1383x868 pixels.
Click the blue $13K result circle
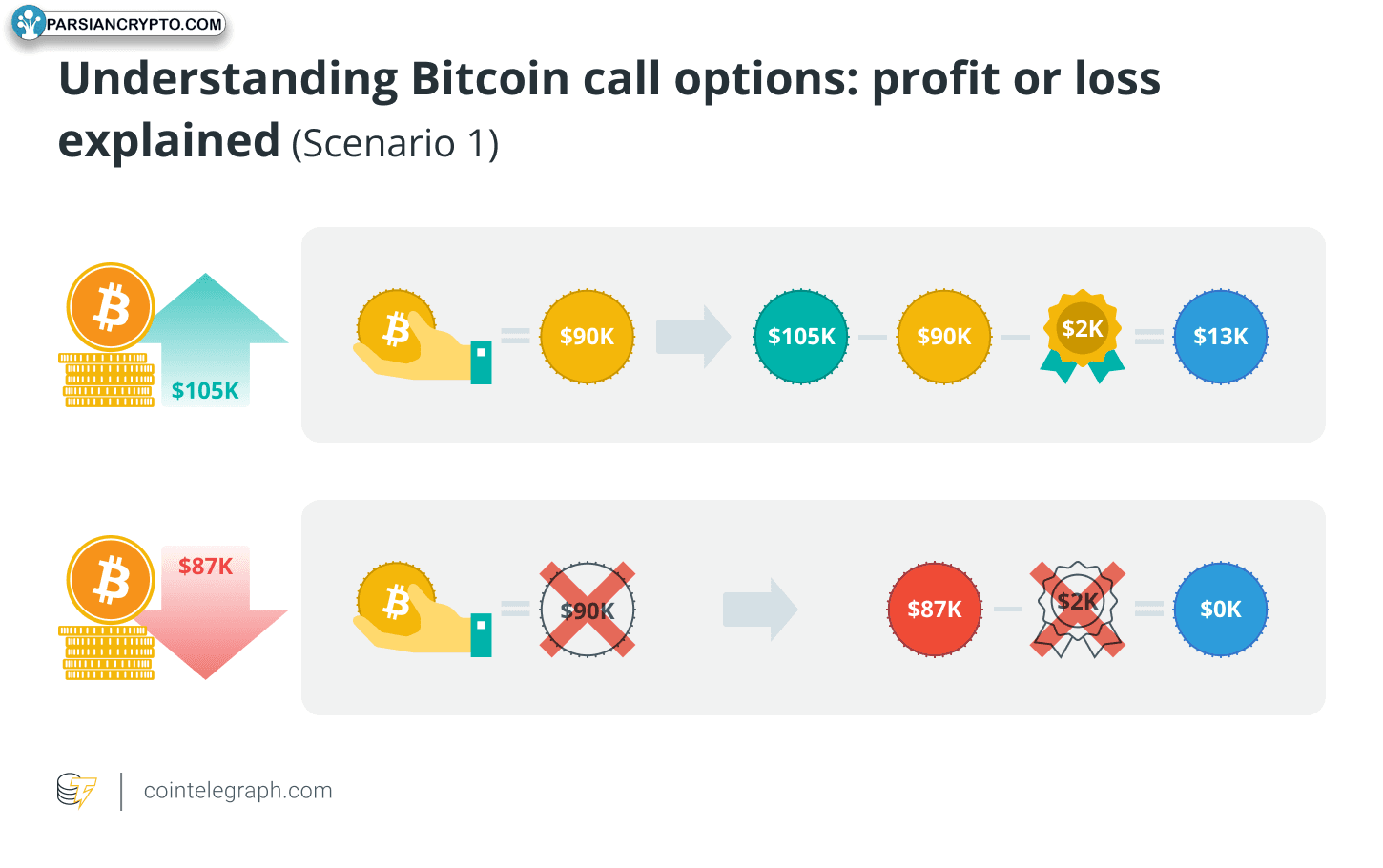coord(1221,337)
